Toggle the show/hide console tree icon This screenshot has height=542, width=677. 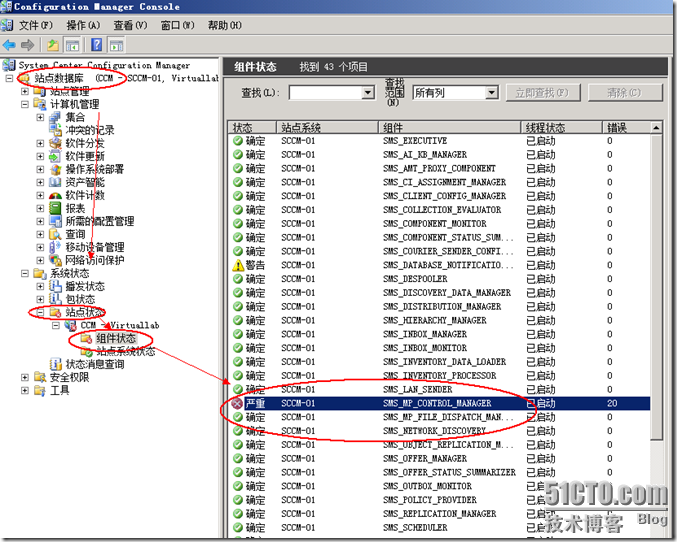73,45
